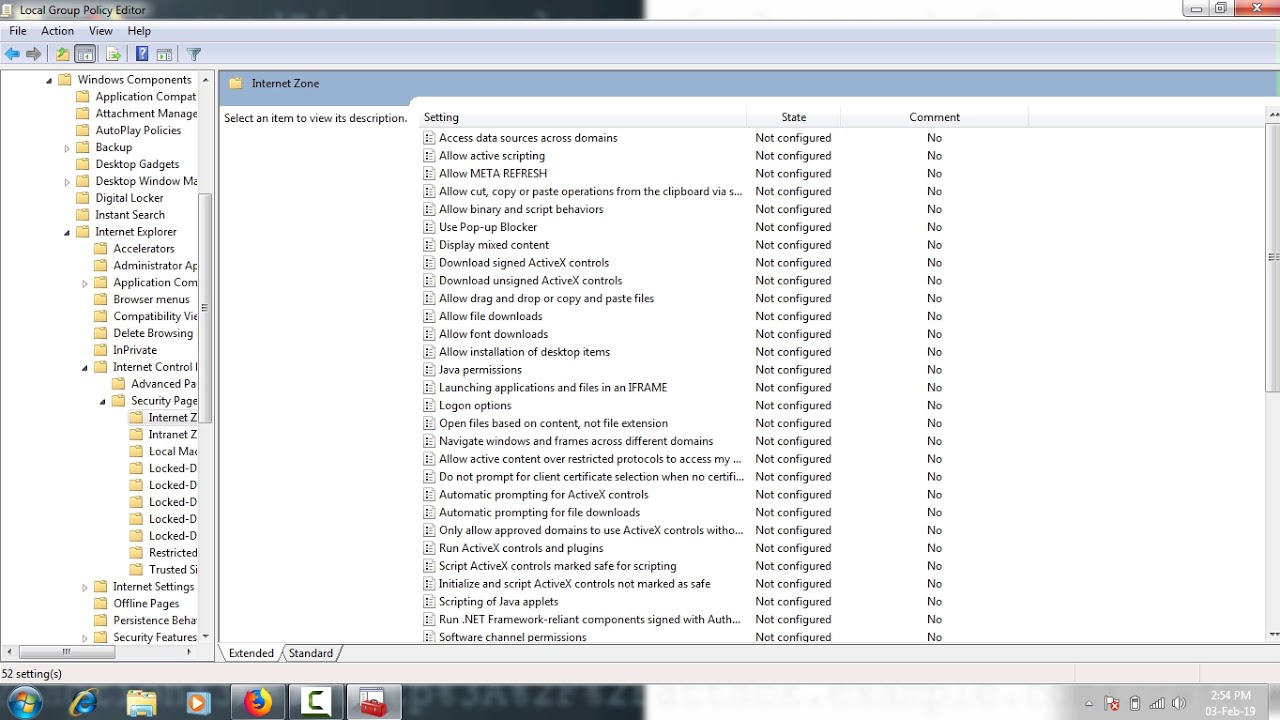Open the Windows Start button
This screenshot has width=1280, height=720.
point(24,702)
